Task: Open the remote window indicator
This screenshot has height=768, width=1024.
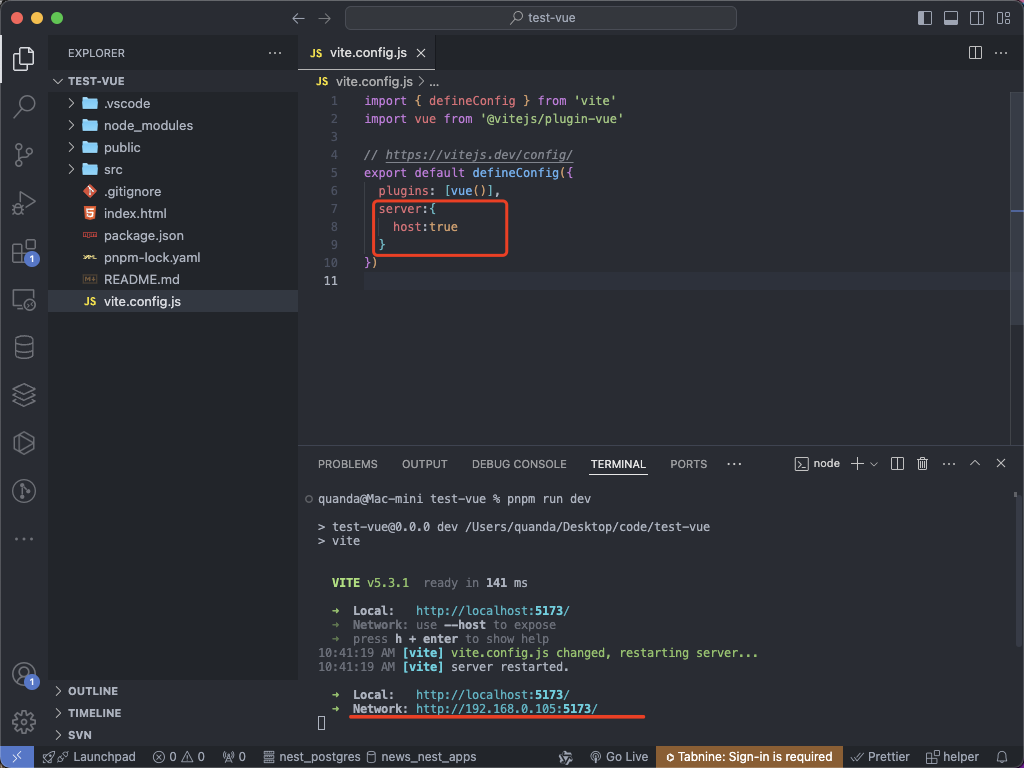Action: pyautogui.click(x=17, y=757)
